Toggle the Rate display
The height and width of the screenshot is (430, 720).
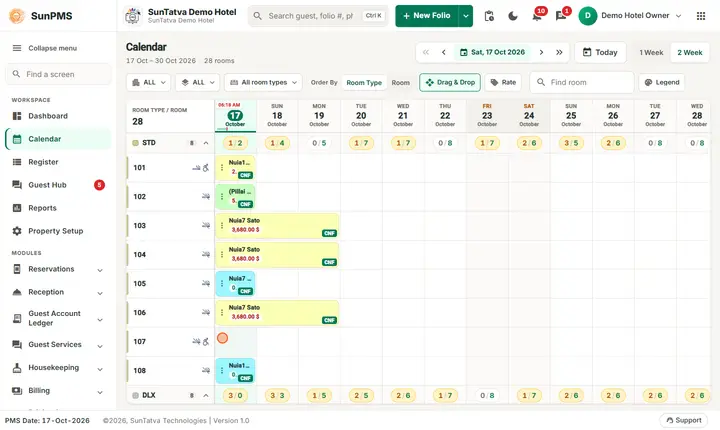click(x=503, y=83)
